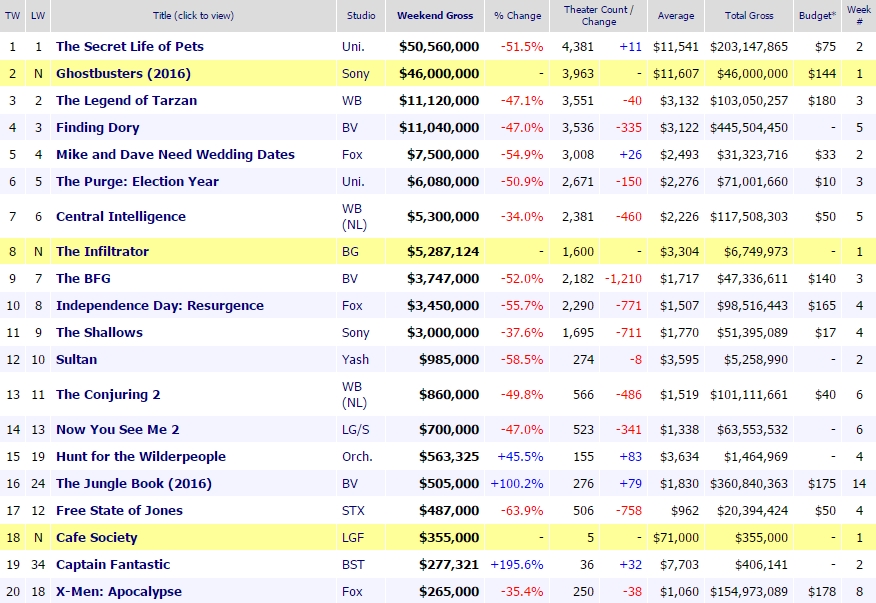Select $180 budget for Legend of Tarzan

point(822,101)
